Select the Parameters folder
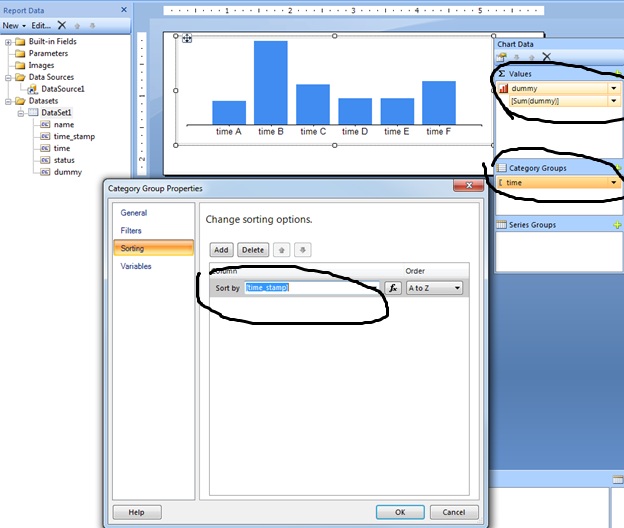624x528 pixels. [x=48, y=53]
